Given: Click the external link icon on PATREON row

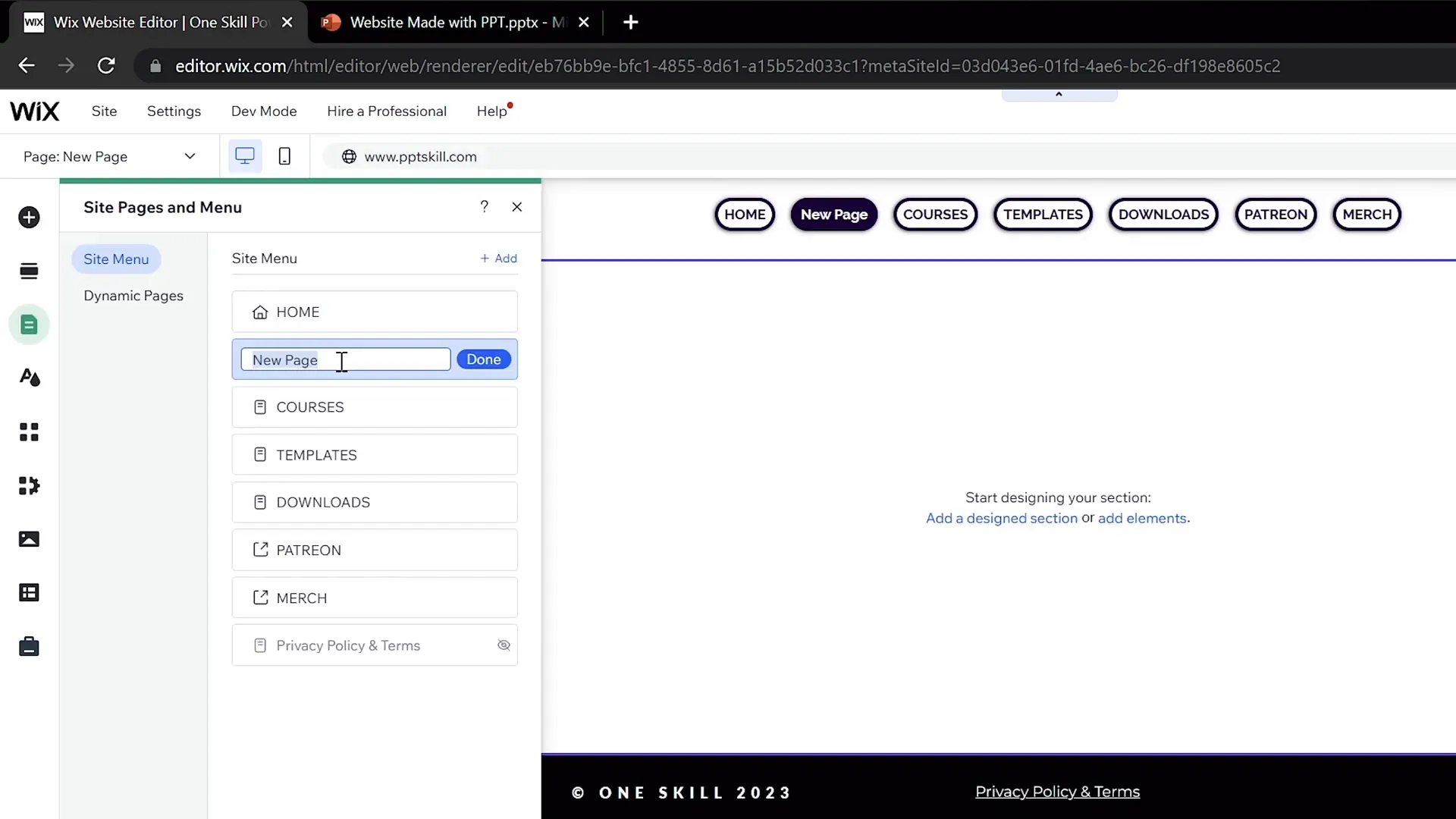Looking at the screenshot, I should 260,550.
